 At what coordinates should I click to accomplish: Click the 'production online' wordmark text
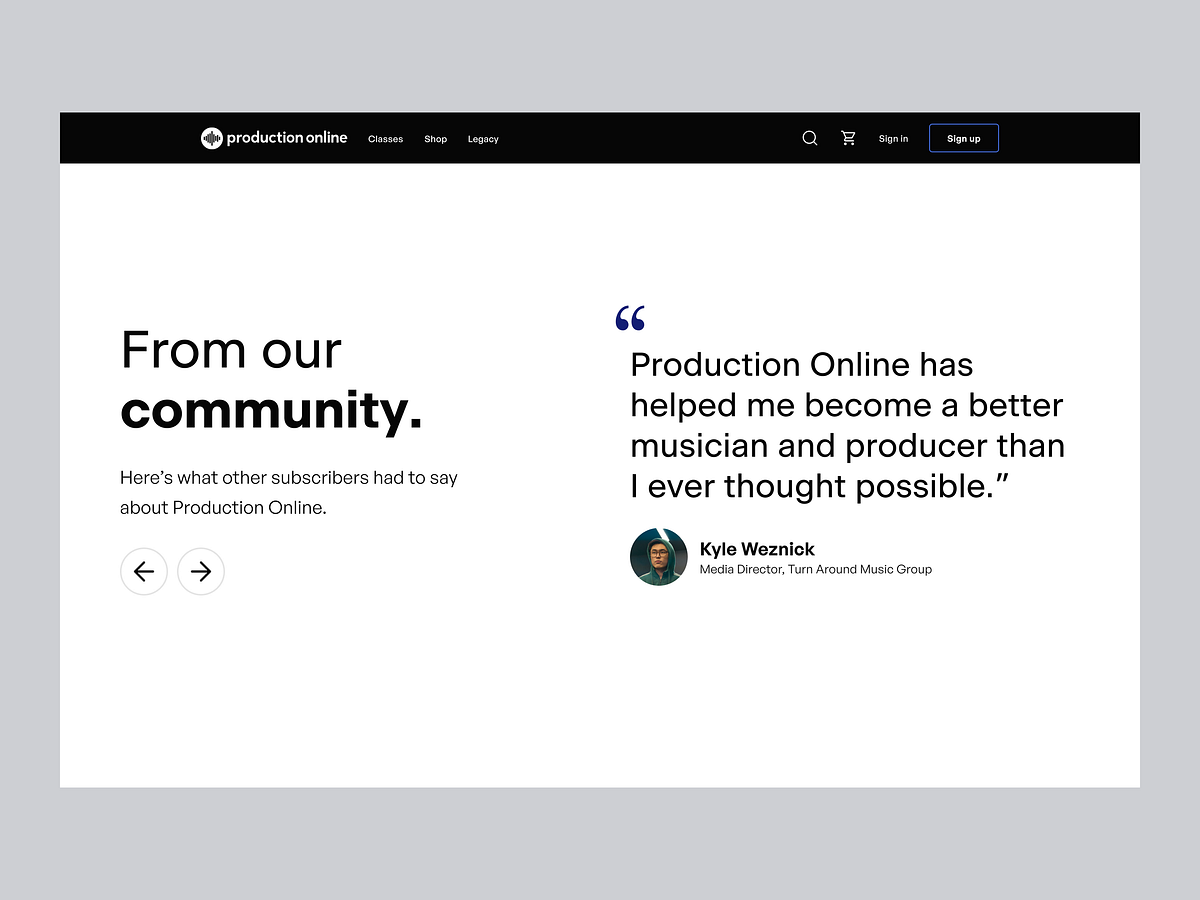(x=288, y=138)
